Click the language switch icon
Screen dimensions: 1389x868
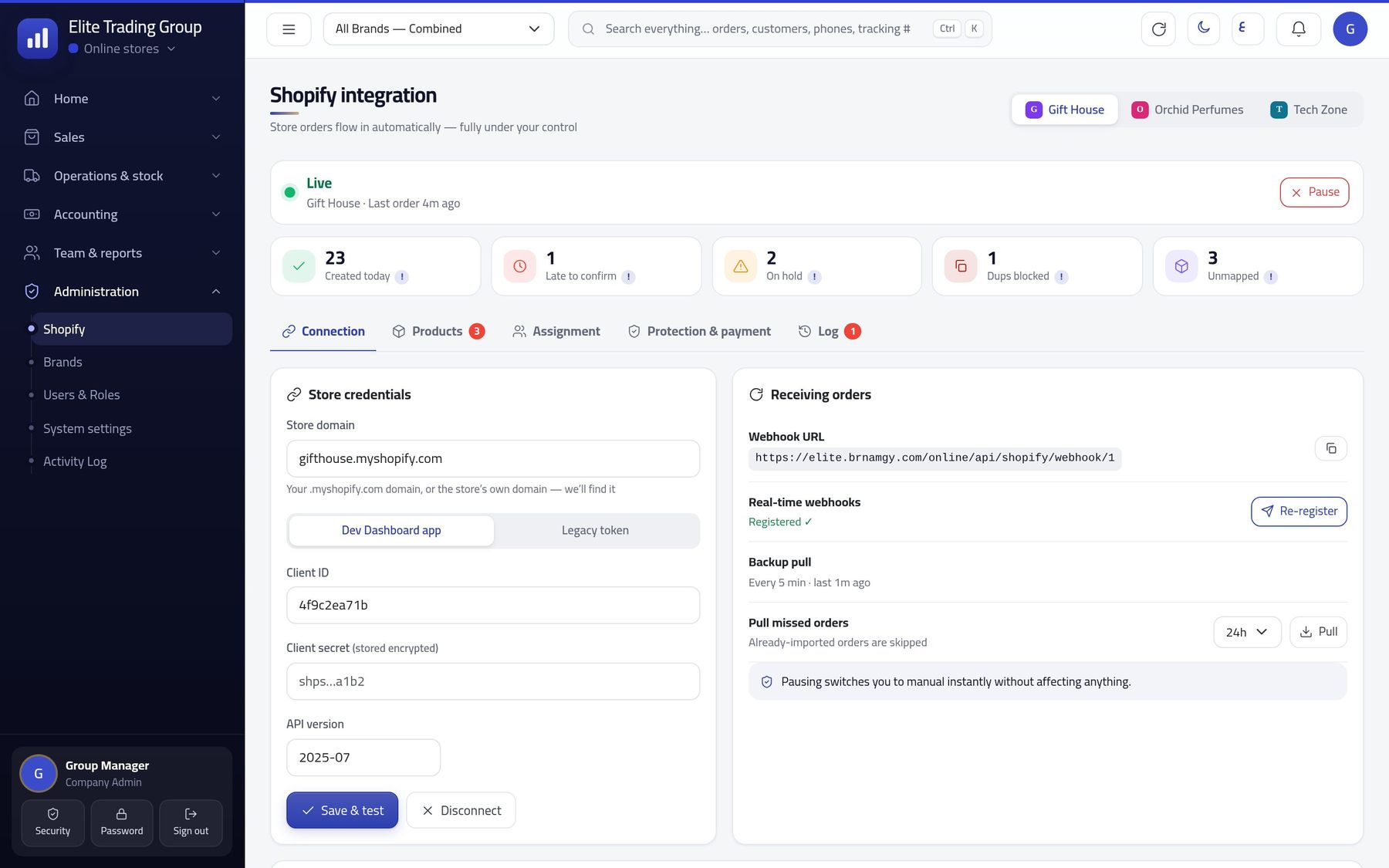(1248, 29)
